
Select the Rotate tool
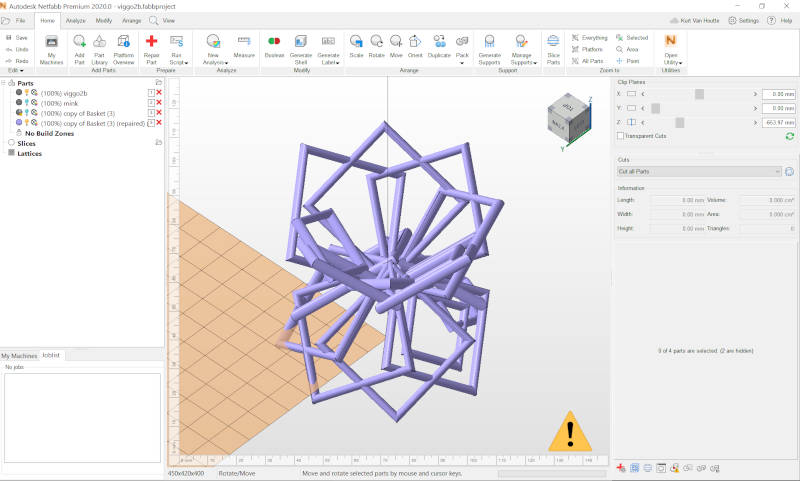(x=377, y=47)
